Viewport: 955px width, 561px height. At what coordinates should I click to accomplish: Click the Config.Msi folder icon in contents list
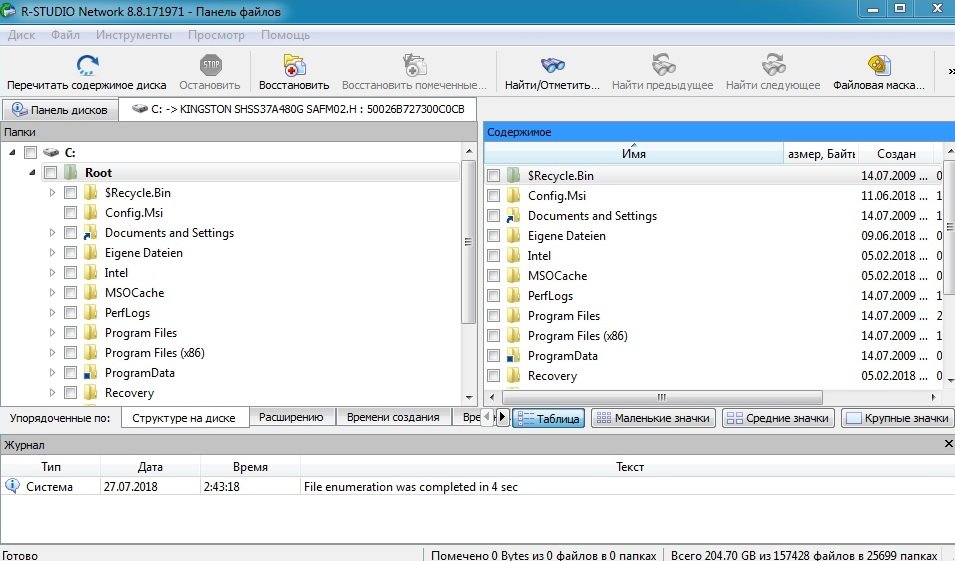(x=513, y=196)
